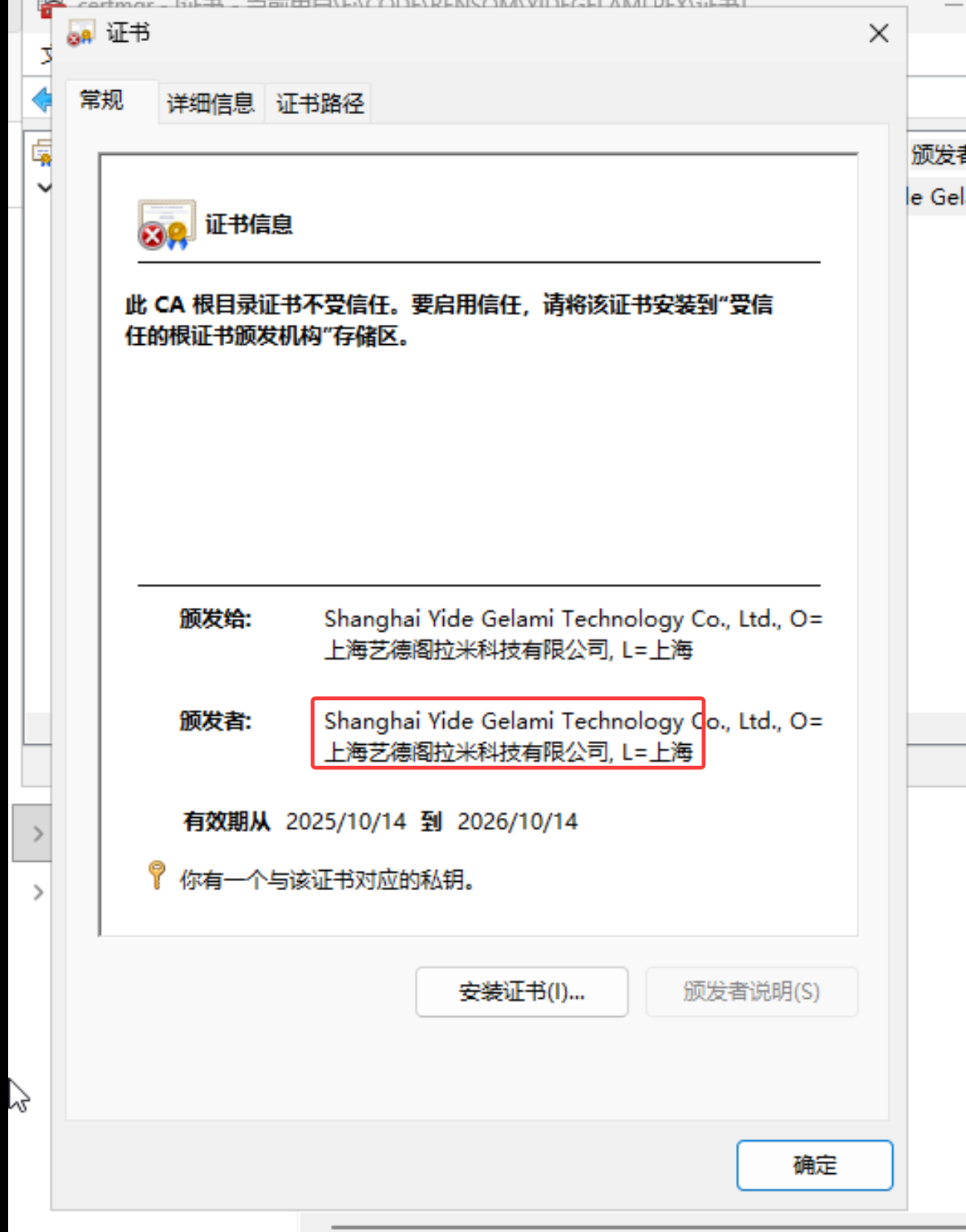Click the start date 2025/10/14

[x=346, y=822]
